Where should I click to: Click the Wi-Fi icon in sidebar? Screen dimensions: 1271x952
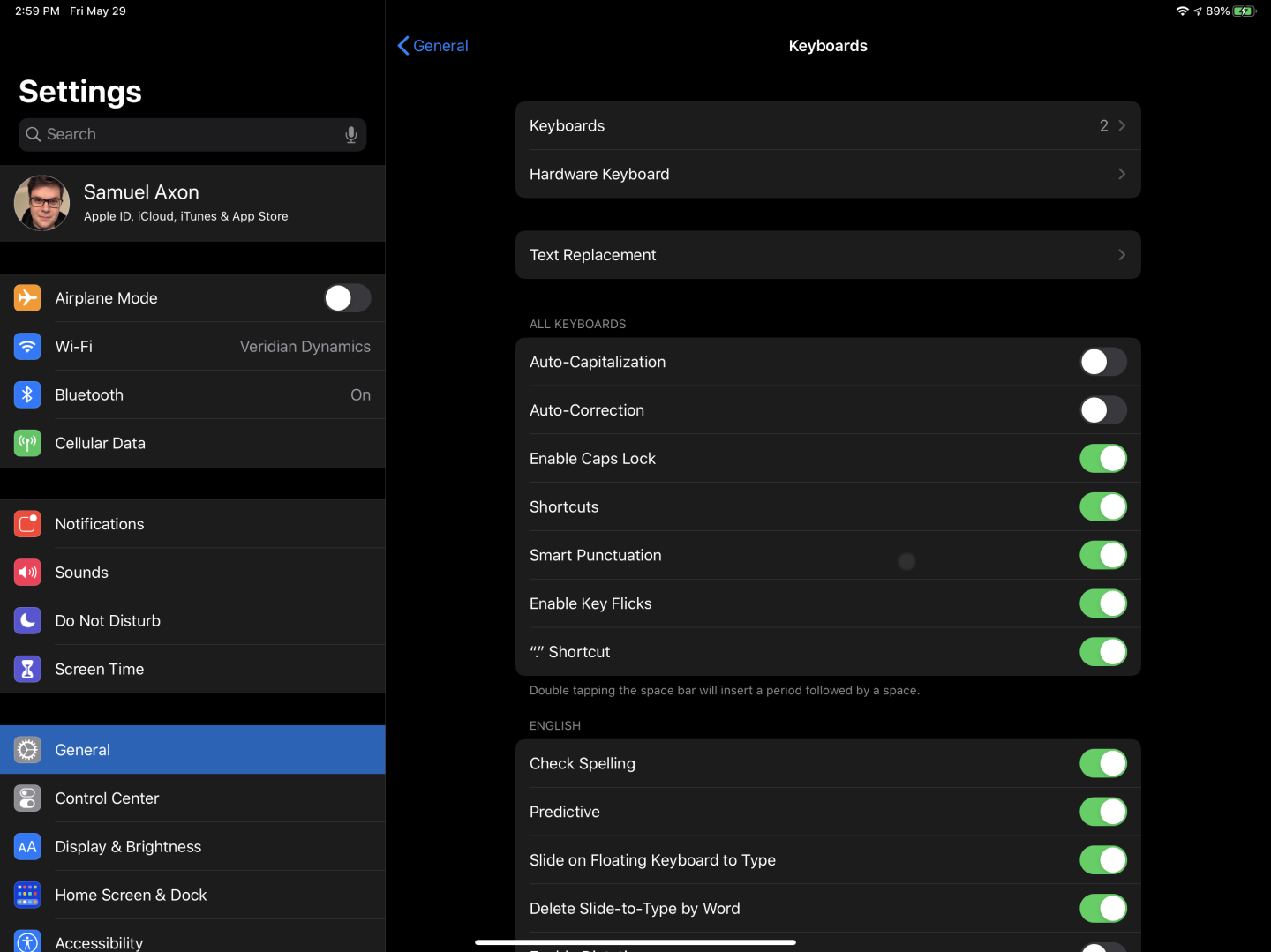[27, 346]
